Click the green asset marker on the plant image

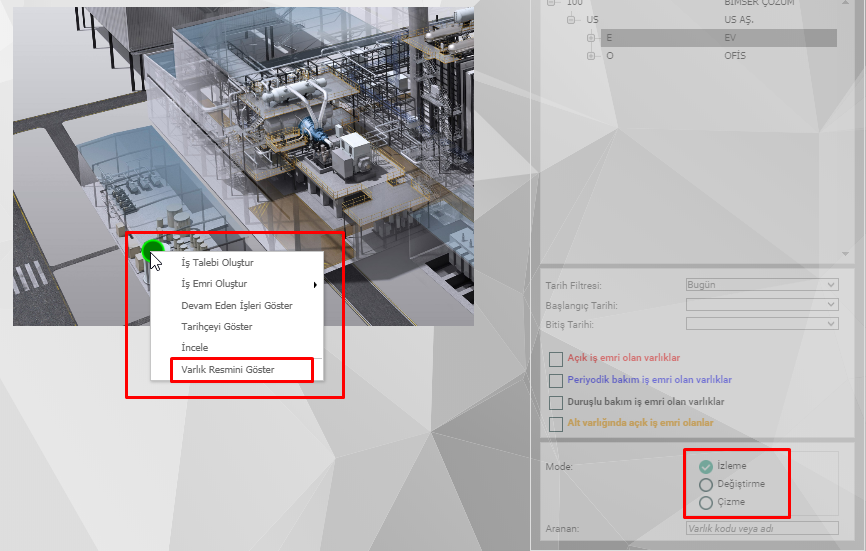pos(152,249)
